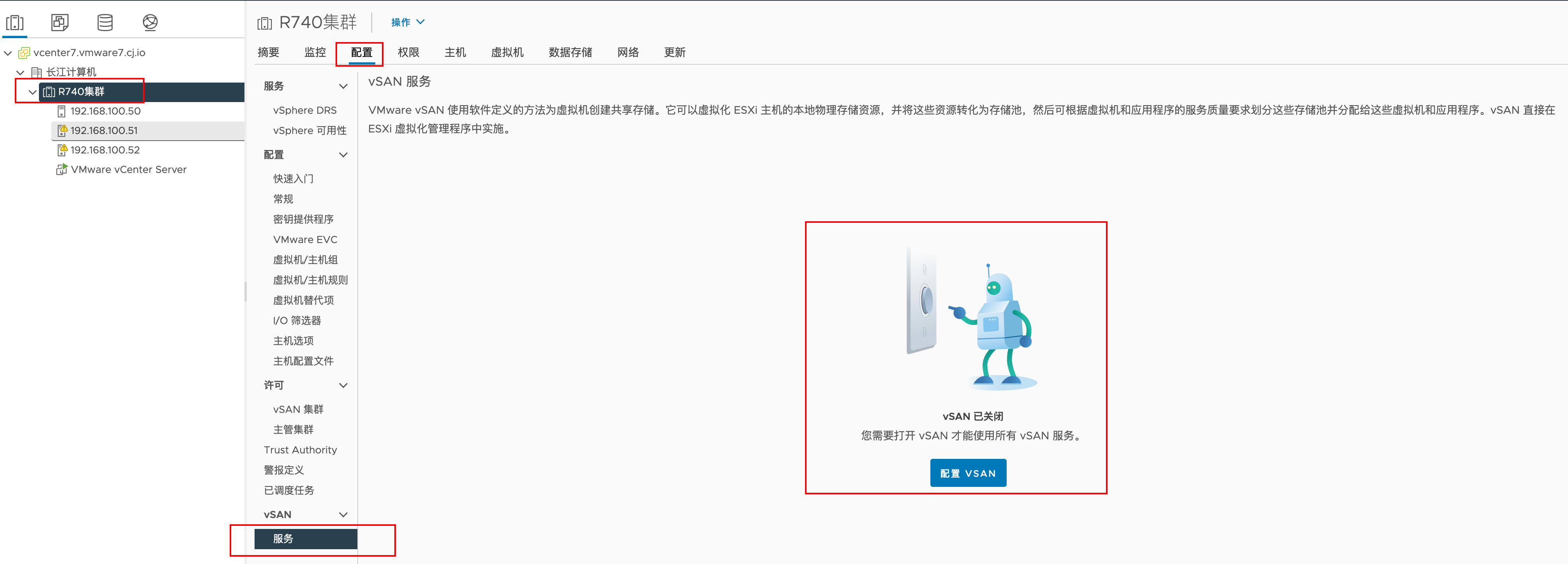Collapse the 长江计算机 datacenter node
This screenshot has width=1568, height=564.
click(x=20, y=72)
